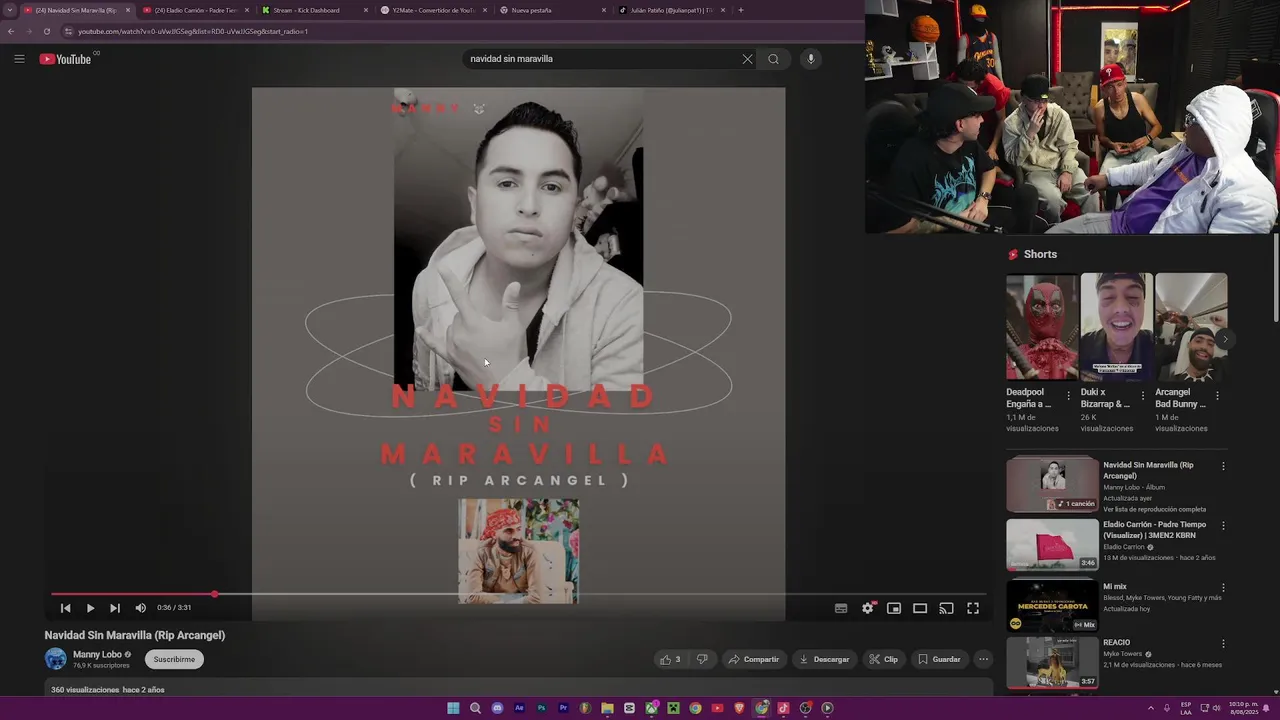Open the Deadpool Engaña short
1280x720 pixels.
(x=1042, y=327)
